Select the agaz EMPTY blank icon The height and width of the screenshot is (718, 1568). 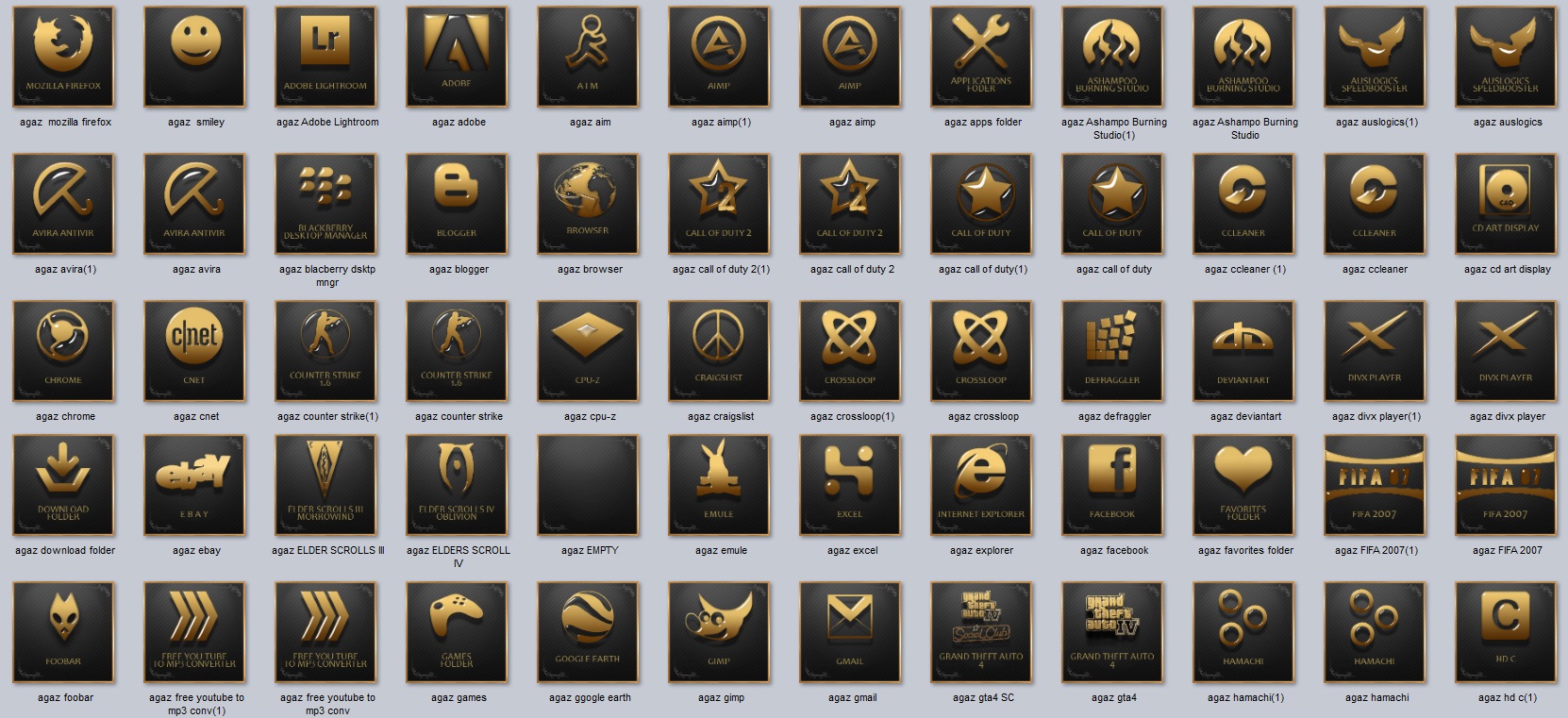point(589,485)
